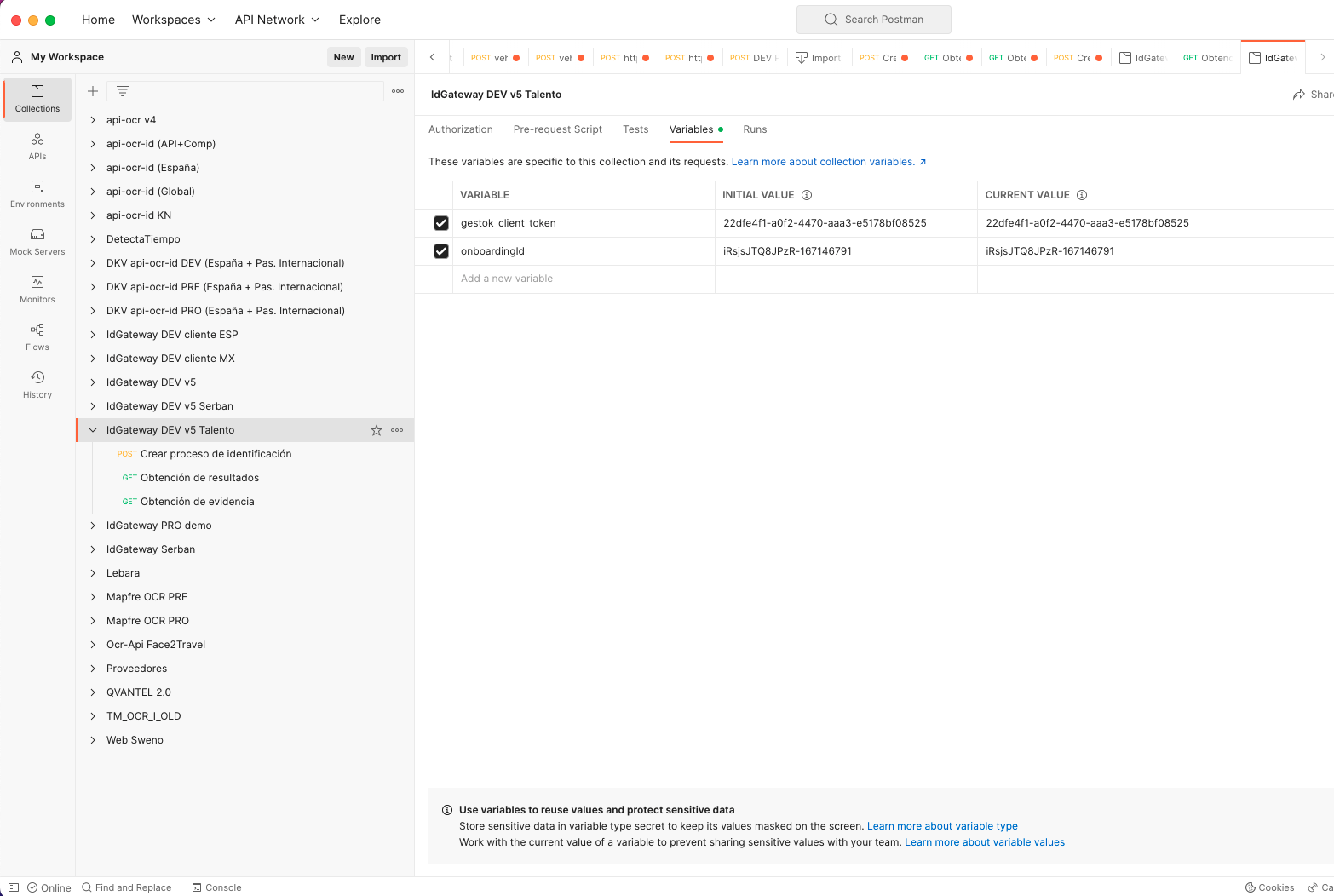Open the Workspaces dropdown menu
Image resolution: width=1334 pixels, height=896 pixels.
[174, 20]
